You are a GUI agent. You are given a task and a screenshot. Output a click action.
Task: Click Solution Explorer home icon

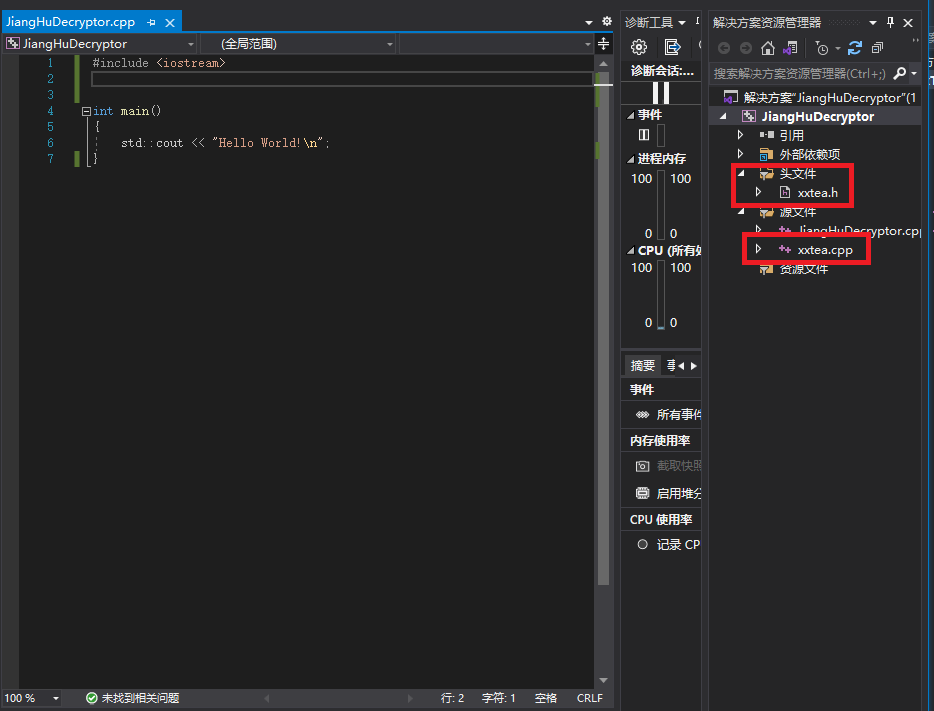[768, 48]
